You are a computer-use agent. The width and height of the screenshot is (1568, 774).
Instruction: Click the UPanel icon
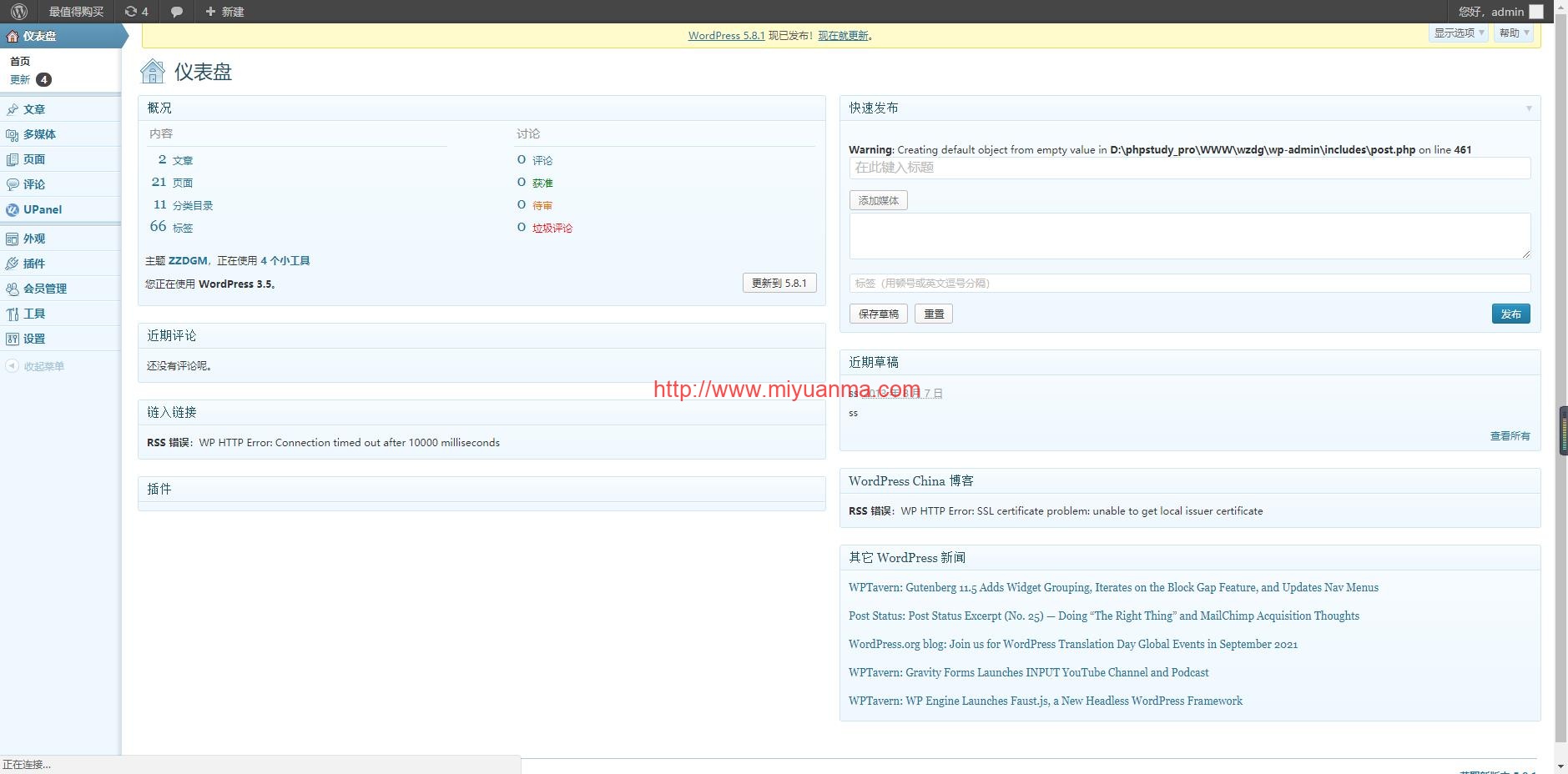point(13,209)
